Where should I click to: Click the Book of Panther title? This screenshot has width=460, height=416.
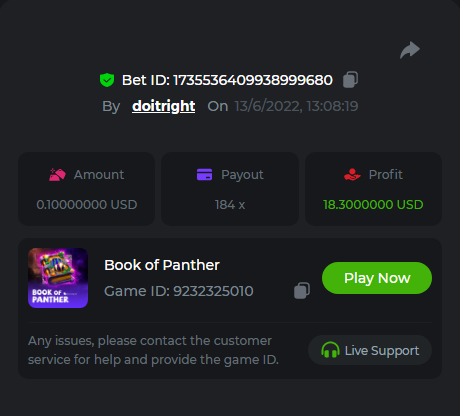[x=162, y=265]
